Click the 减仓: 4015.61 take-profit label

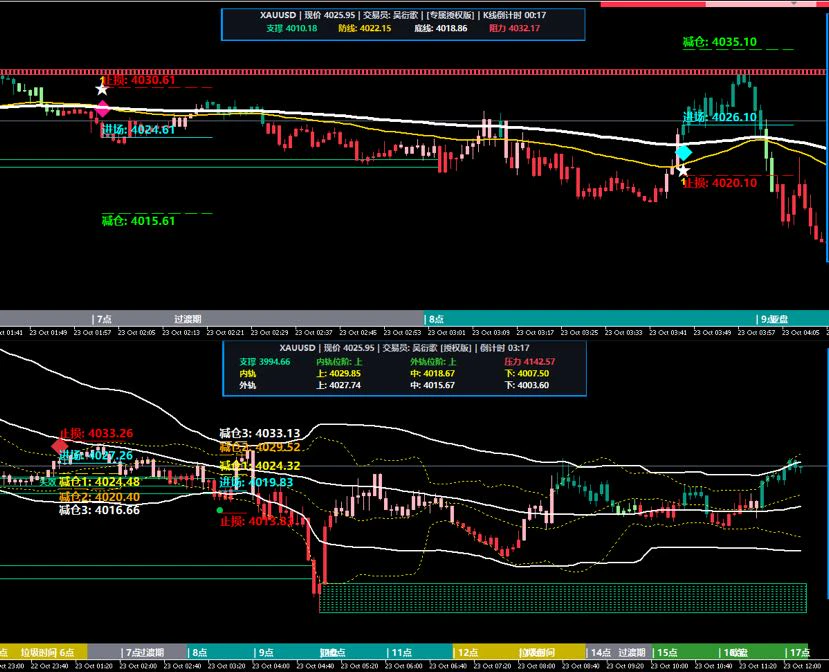click(138, 221)
